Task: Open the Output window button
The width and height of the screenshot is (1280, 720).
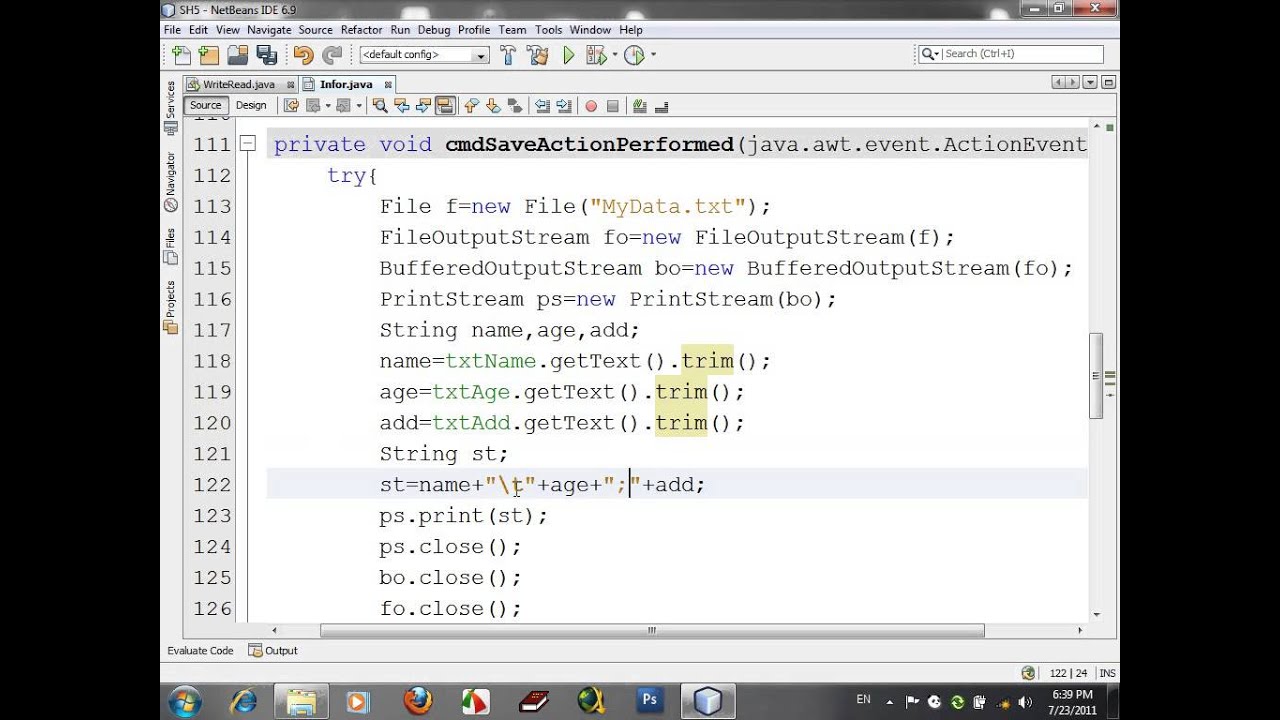Action: tap(273, 650)
